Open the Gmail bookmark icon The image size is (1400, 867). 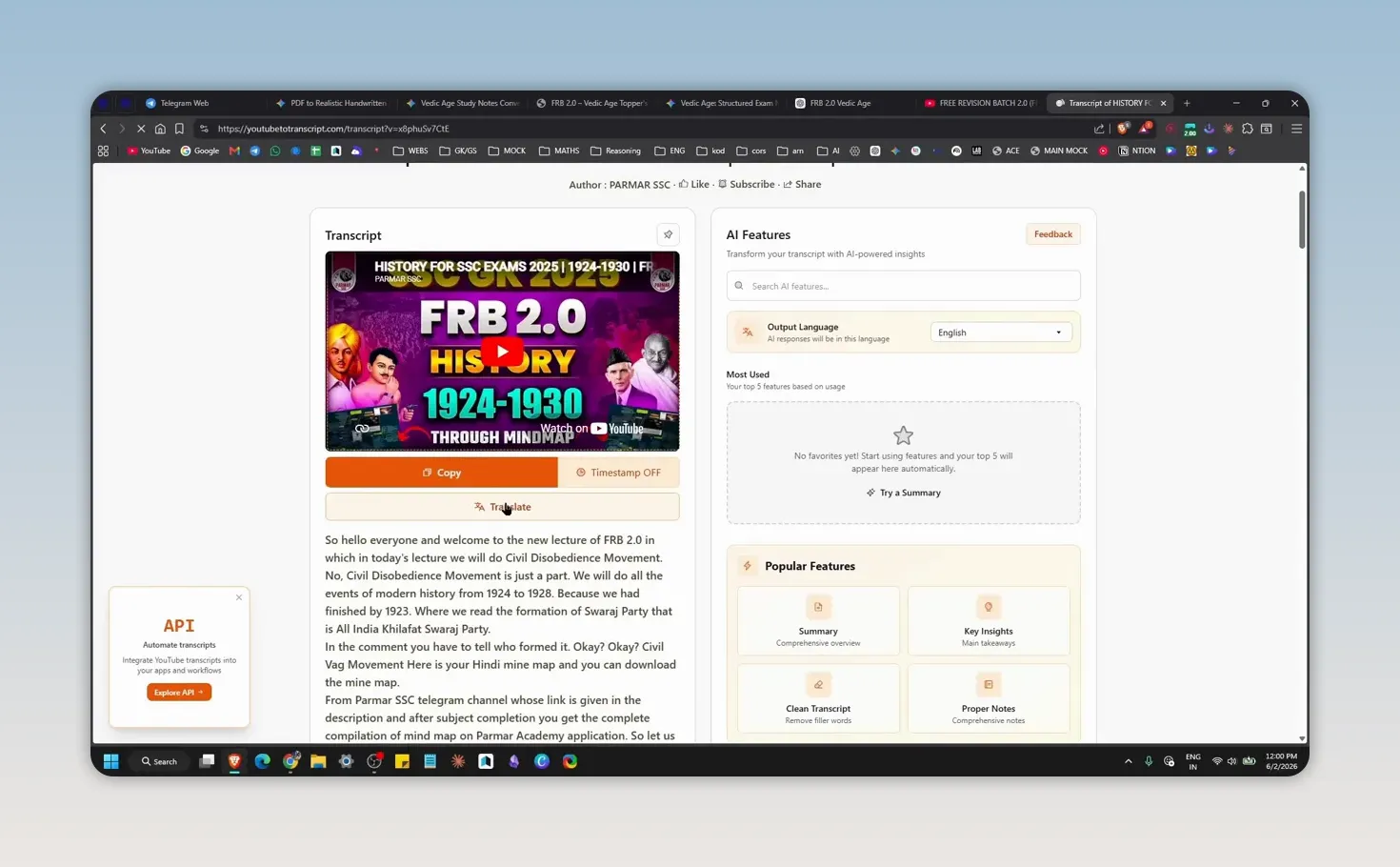[234, 151]
